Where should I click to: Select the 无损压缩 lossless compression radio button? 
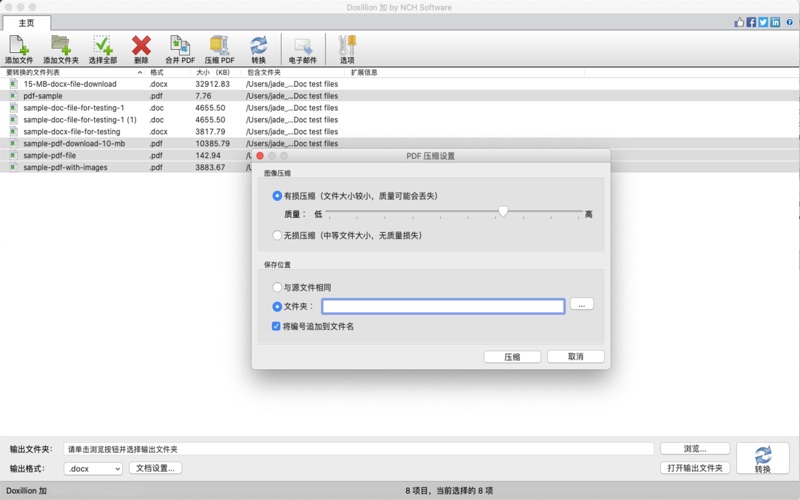pos(277,235)
